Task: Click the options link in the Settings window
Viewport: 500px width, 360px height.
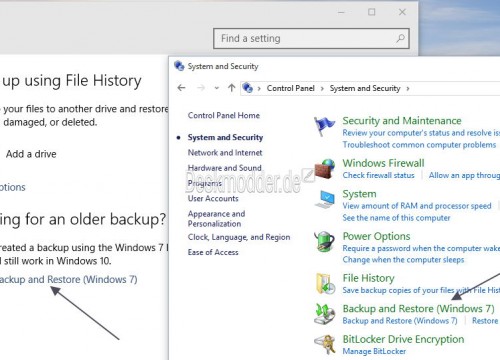Action: point(12,187)
